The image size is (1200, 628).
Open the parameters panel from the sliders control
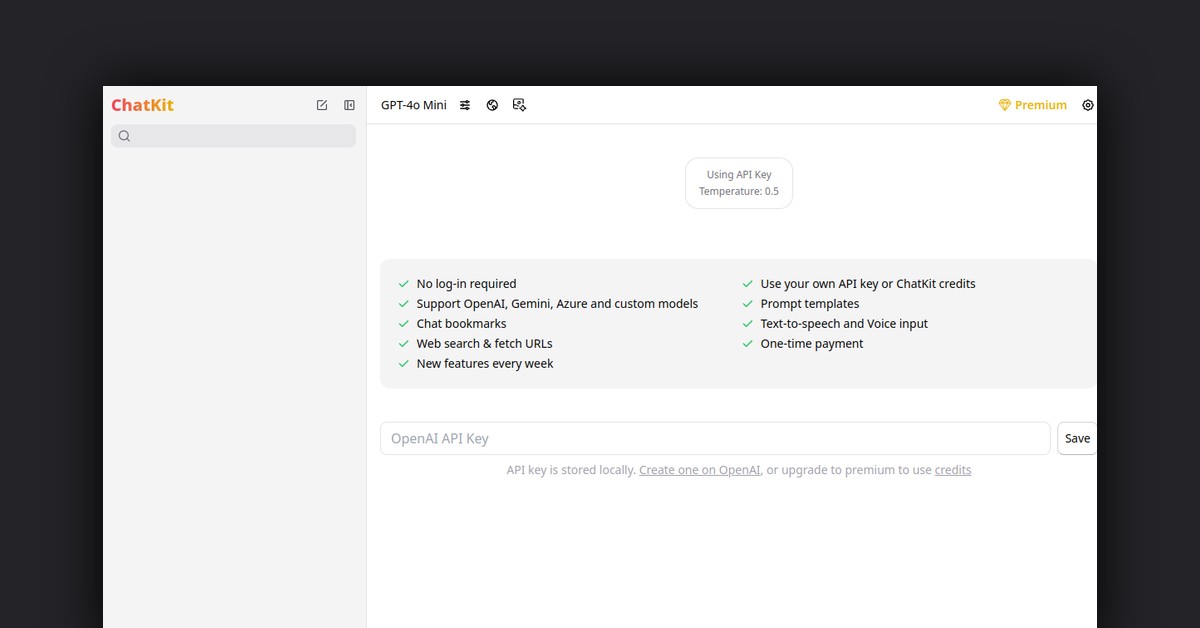[464, 104]
